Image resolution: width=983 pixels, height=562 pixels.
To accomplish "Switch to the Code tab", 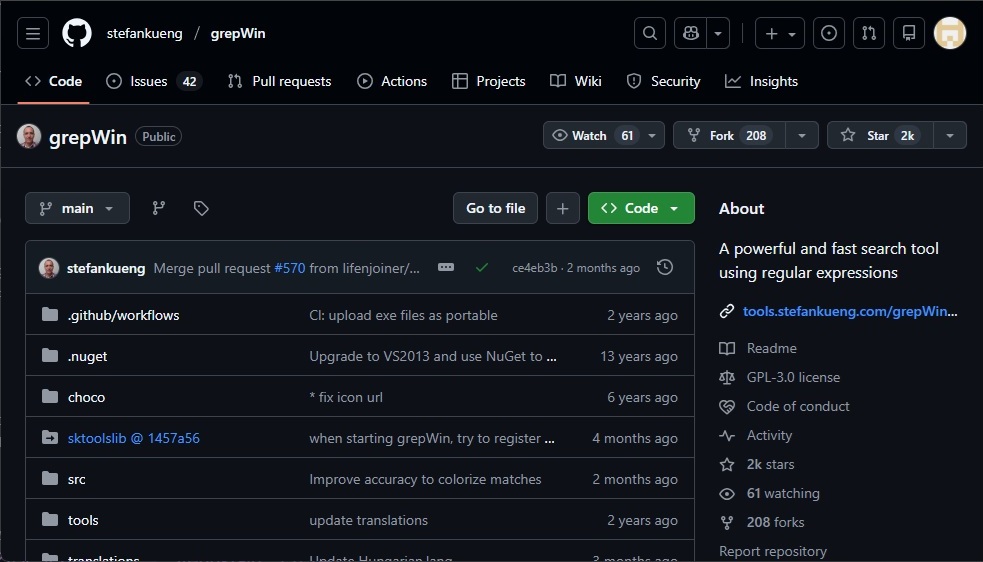I will point(53,82).
